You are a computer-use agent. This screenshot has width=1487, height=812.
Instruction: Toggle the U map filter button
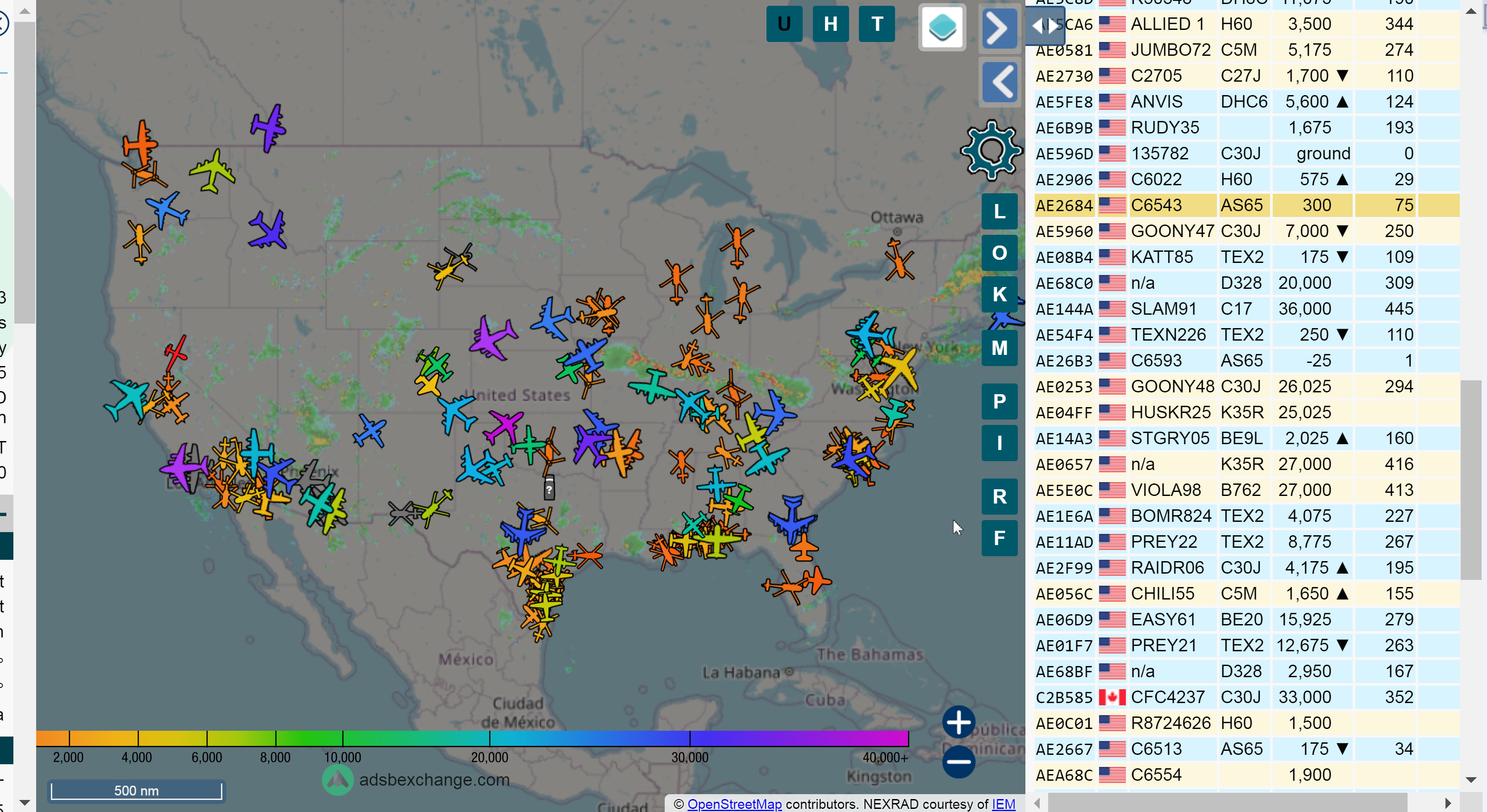784,24
